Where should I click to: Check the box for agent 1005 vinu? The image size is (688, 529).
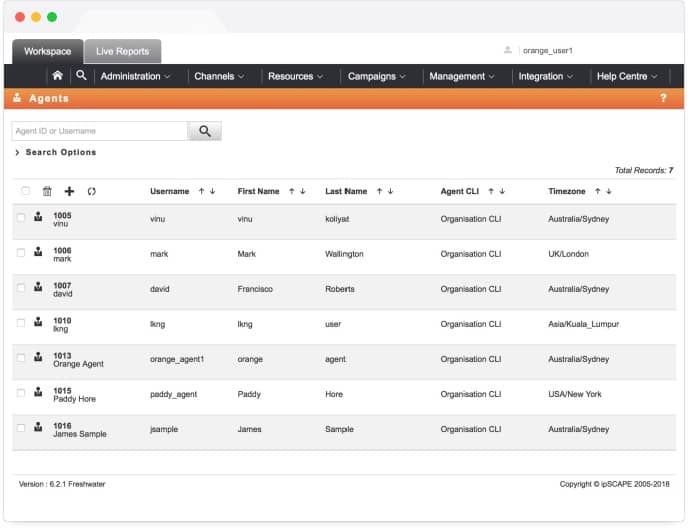pyautogui.click(x=21, y=218)
